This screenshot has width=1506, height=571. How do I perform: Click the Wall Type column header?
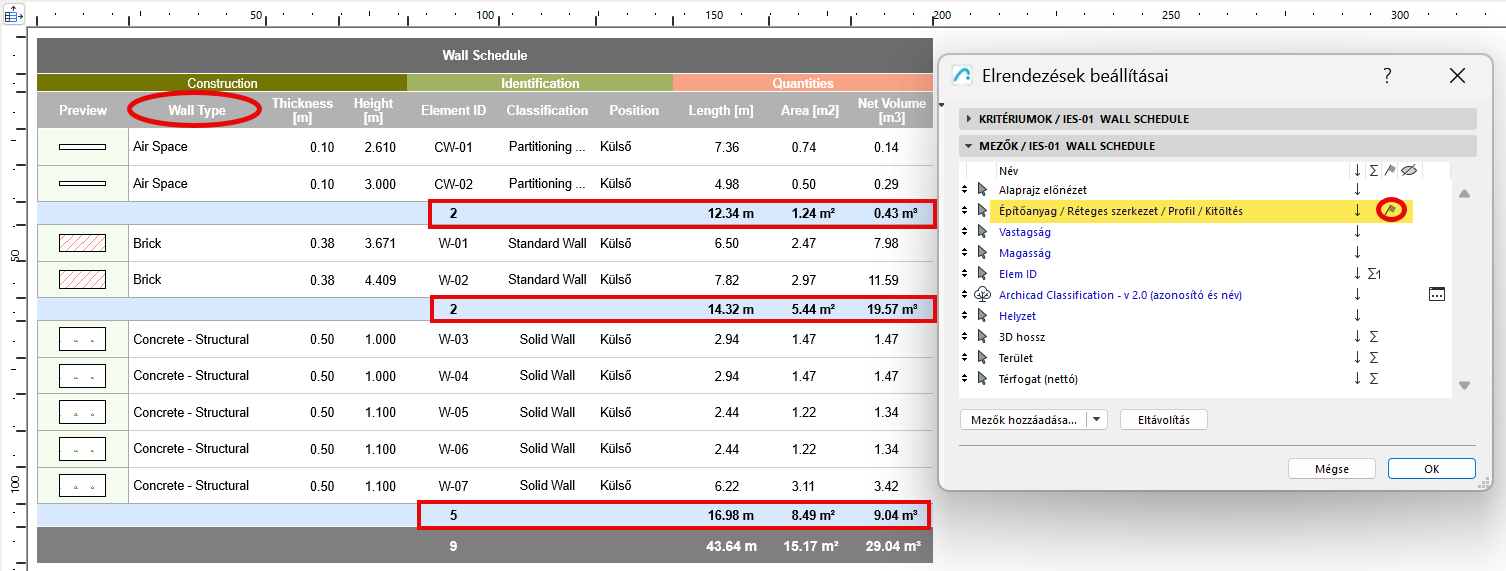(x=196, y=110)
